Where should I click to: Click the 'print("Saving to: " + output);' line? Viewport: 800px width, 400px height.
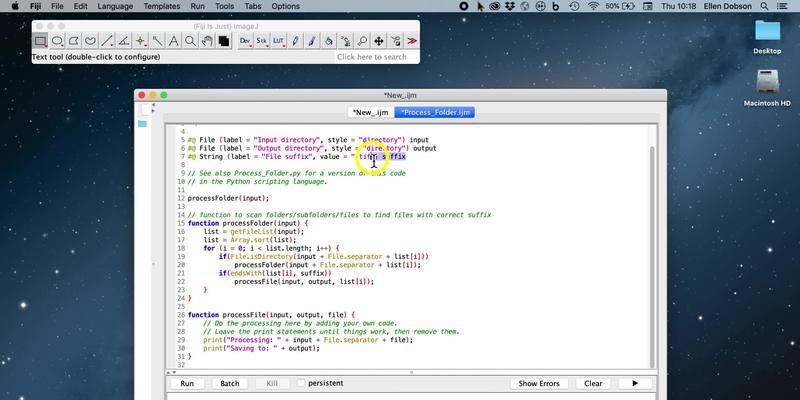pyautogui.click(x=261, y=348)
